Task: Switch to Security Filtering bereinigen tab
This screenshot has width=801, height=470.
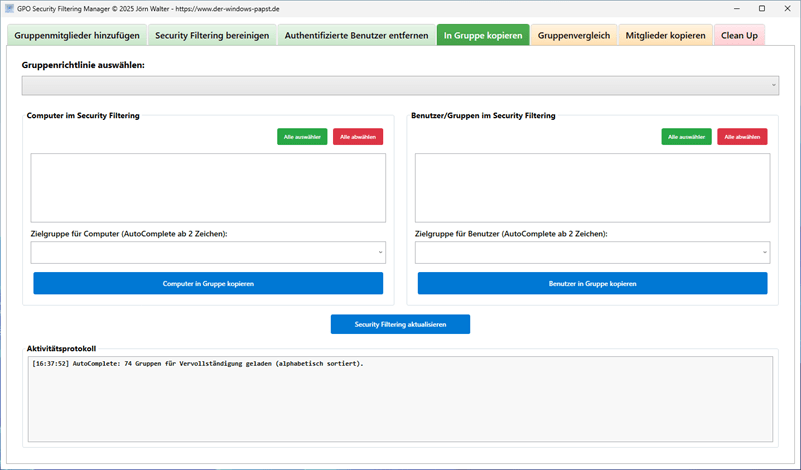Action: [x=211, y=35]
